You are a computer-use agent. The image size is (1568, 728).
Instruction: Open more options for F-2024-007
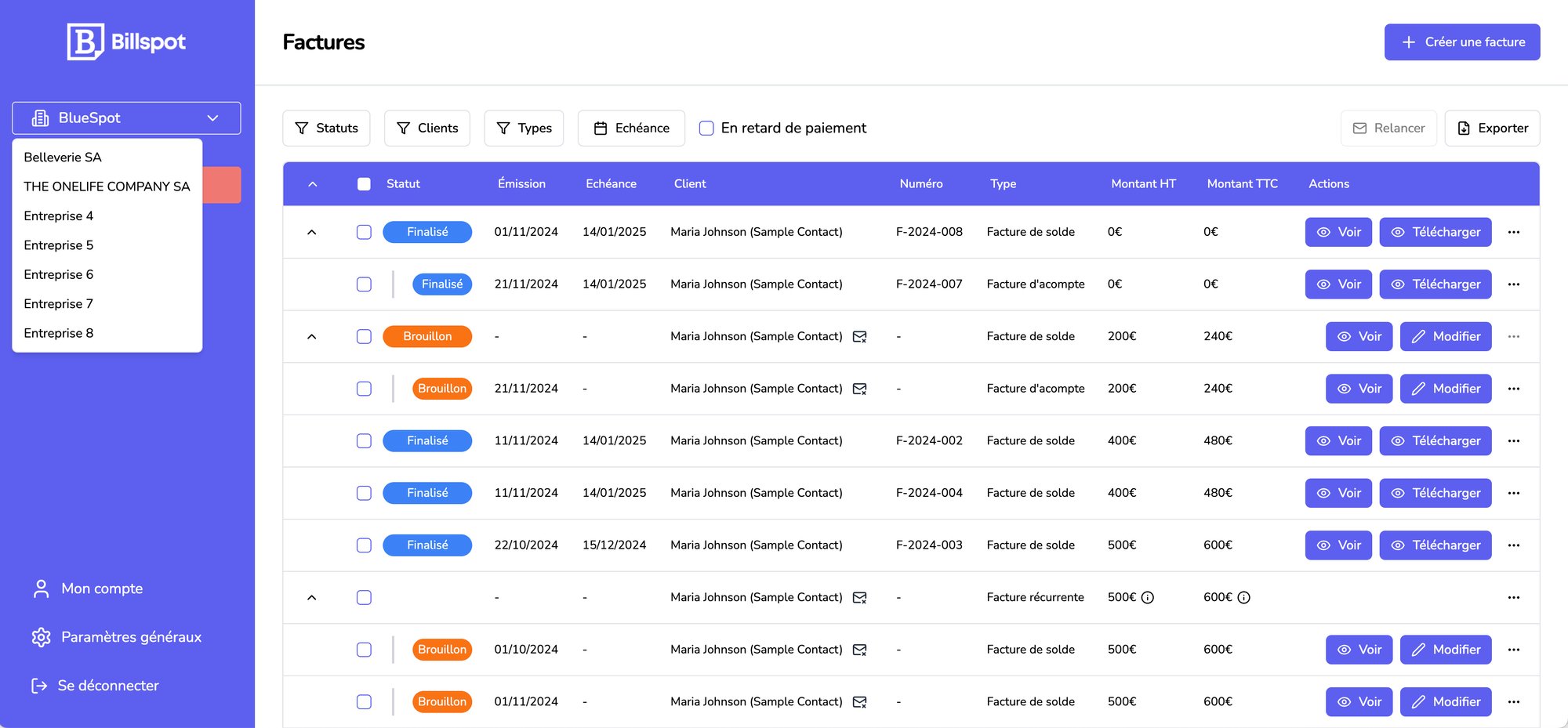[1514, 284]
